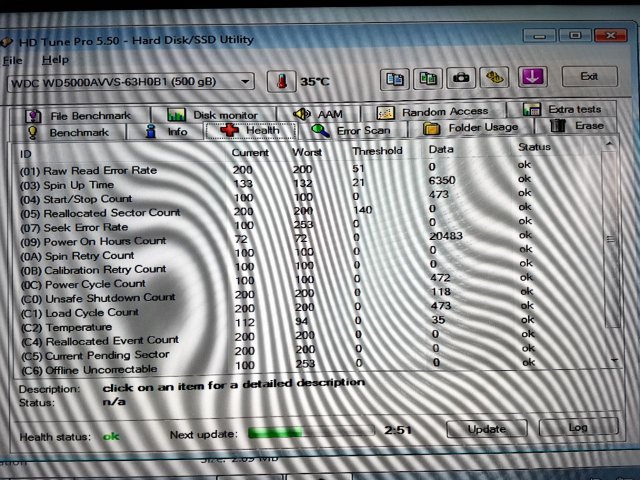Open options via yellow tools icon
This screenshot has width=640, height=480.
pos(494,77)
